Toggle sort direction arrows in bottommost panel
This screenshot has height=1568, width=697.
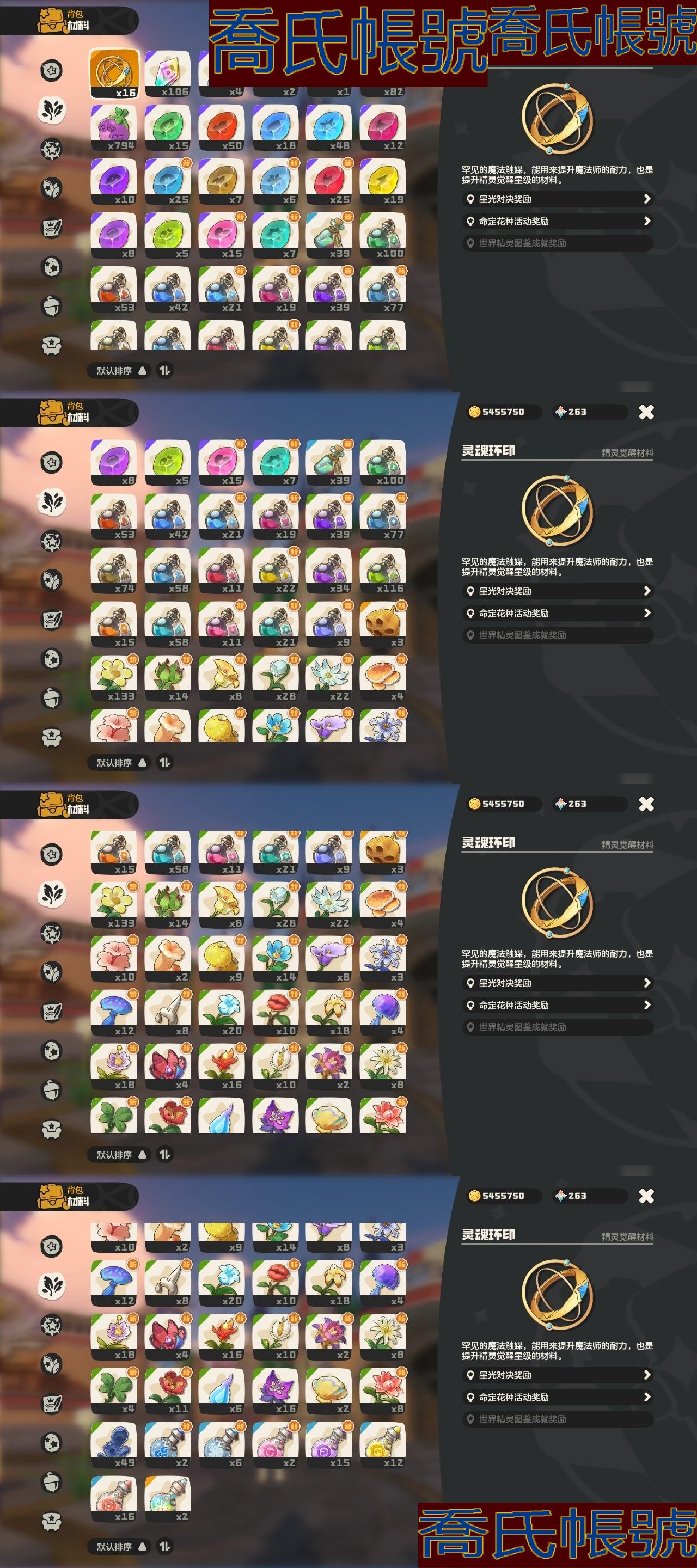pyautogui.click(x=164, y=1546)
